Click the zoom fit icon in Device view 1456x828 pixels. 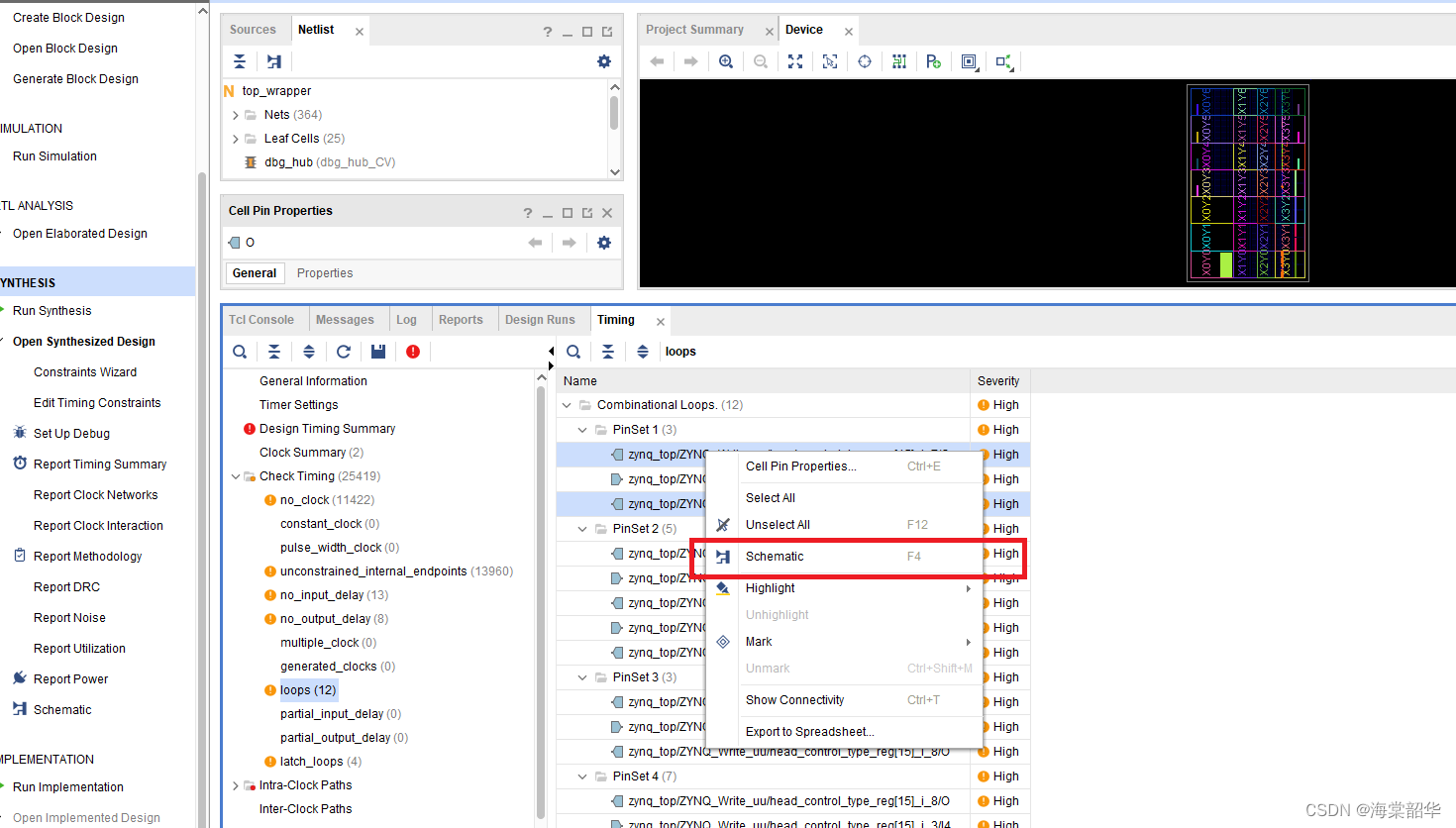(x=795, y=61)
